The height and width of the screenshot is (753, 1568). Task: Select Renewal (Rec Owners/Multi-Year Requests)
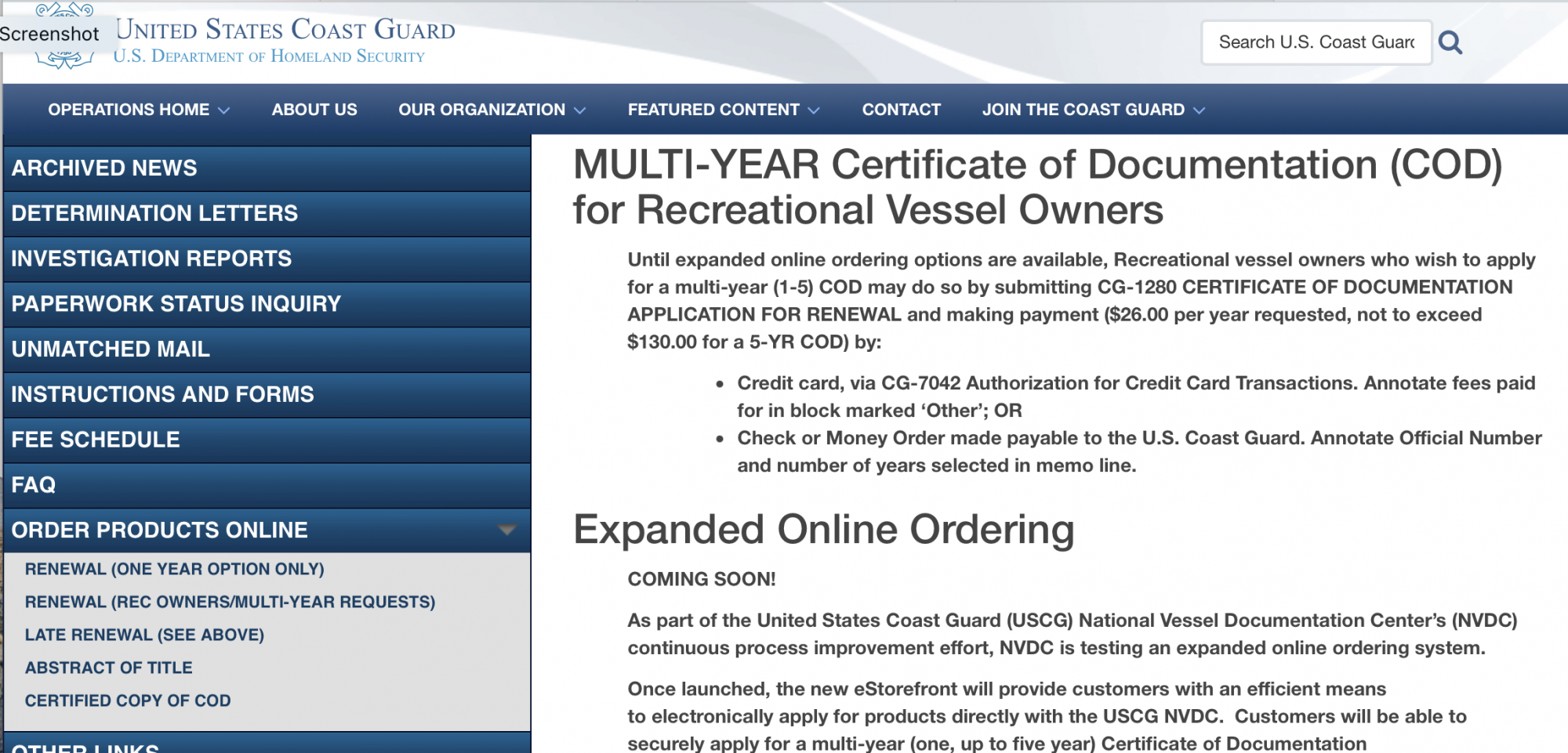coord(230,603)
